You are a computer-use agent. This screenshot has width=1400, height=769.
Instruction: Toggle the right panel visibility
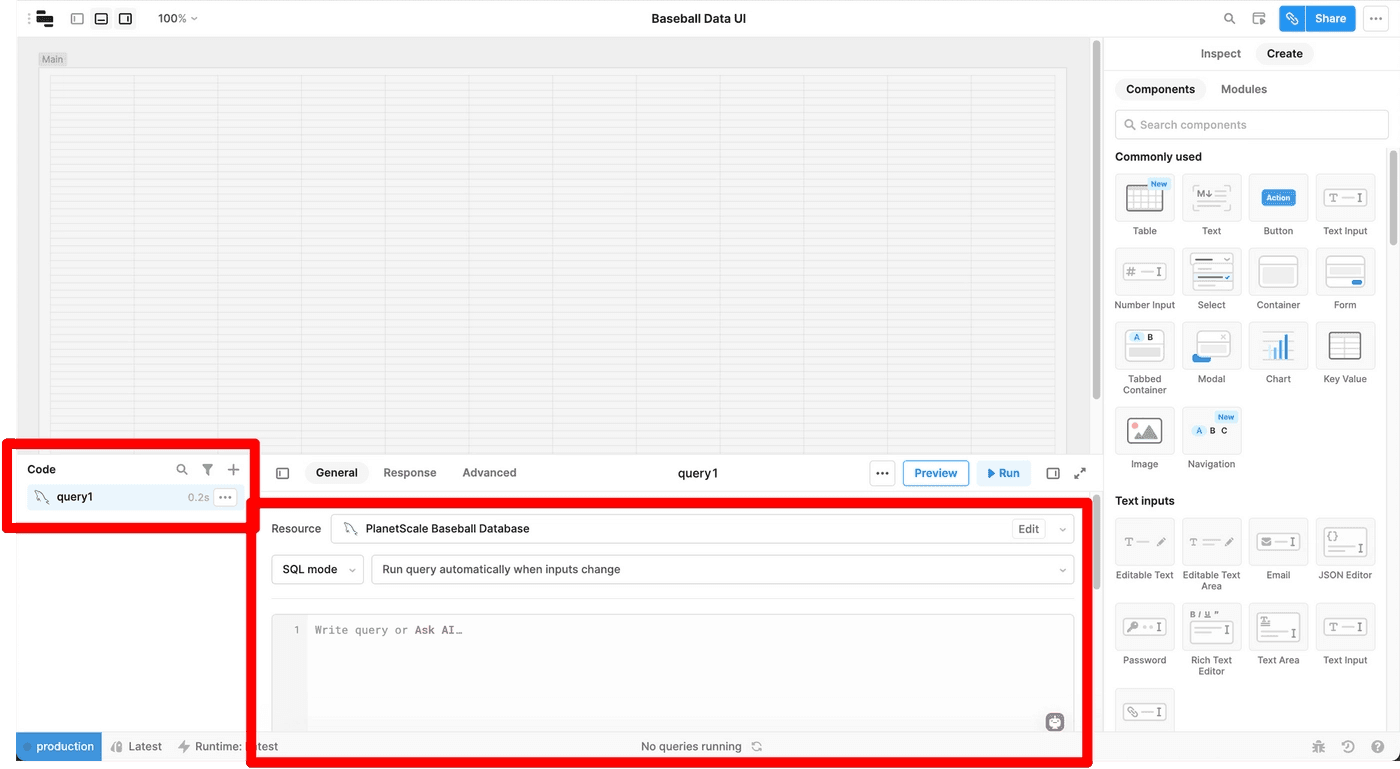[x=125, y=18]
